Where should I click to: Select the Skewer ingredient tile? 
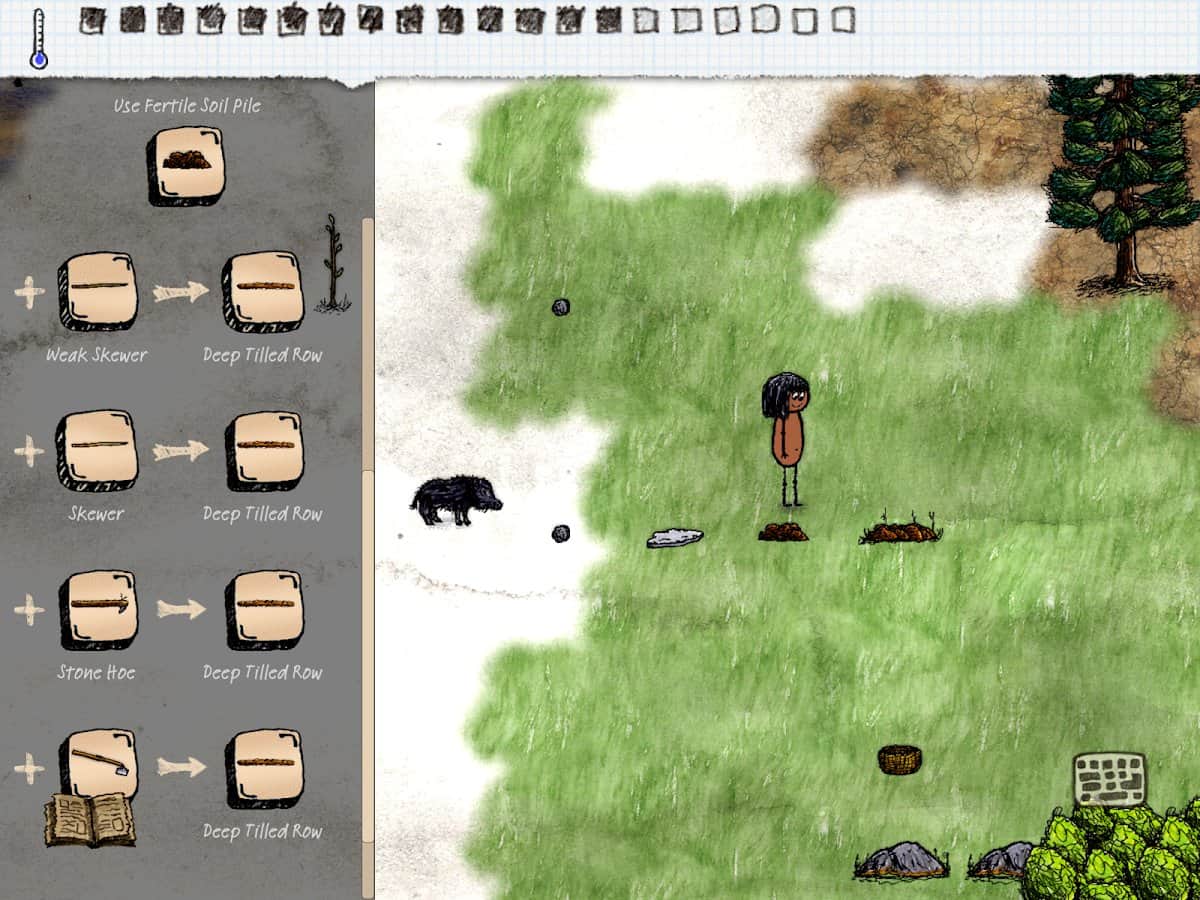point(96,449)
